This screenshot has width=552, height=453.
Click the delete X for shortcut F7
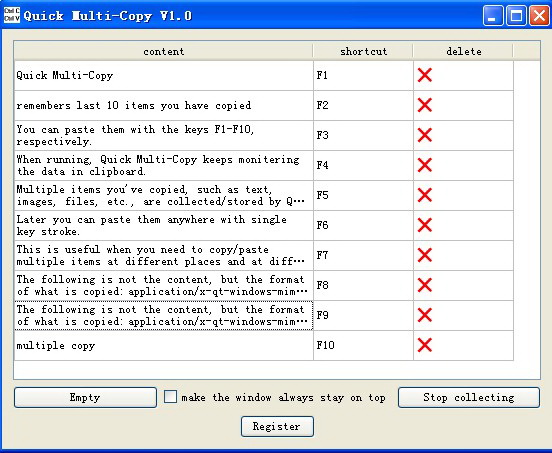(x=425, y=255)
